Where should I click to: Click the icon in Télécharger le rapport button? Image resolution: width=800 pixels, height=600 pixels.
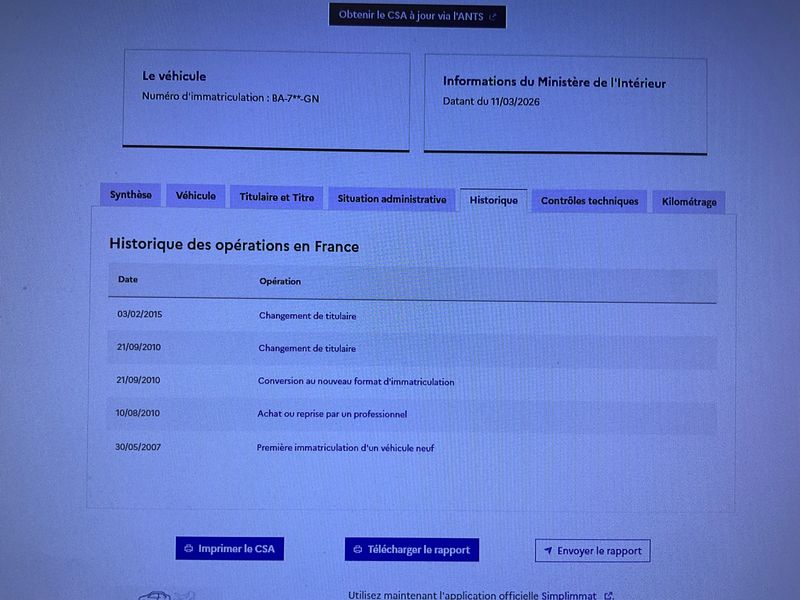[x=358, y=549]
